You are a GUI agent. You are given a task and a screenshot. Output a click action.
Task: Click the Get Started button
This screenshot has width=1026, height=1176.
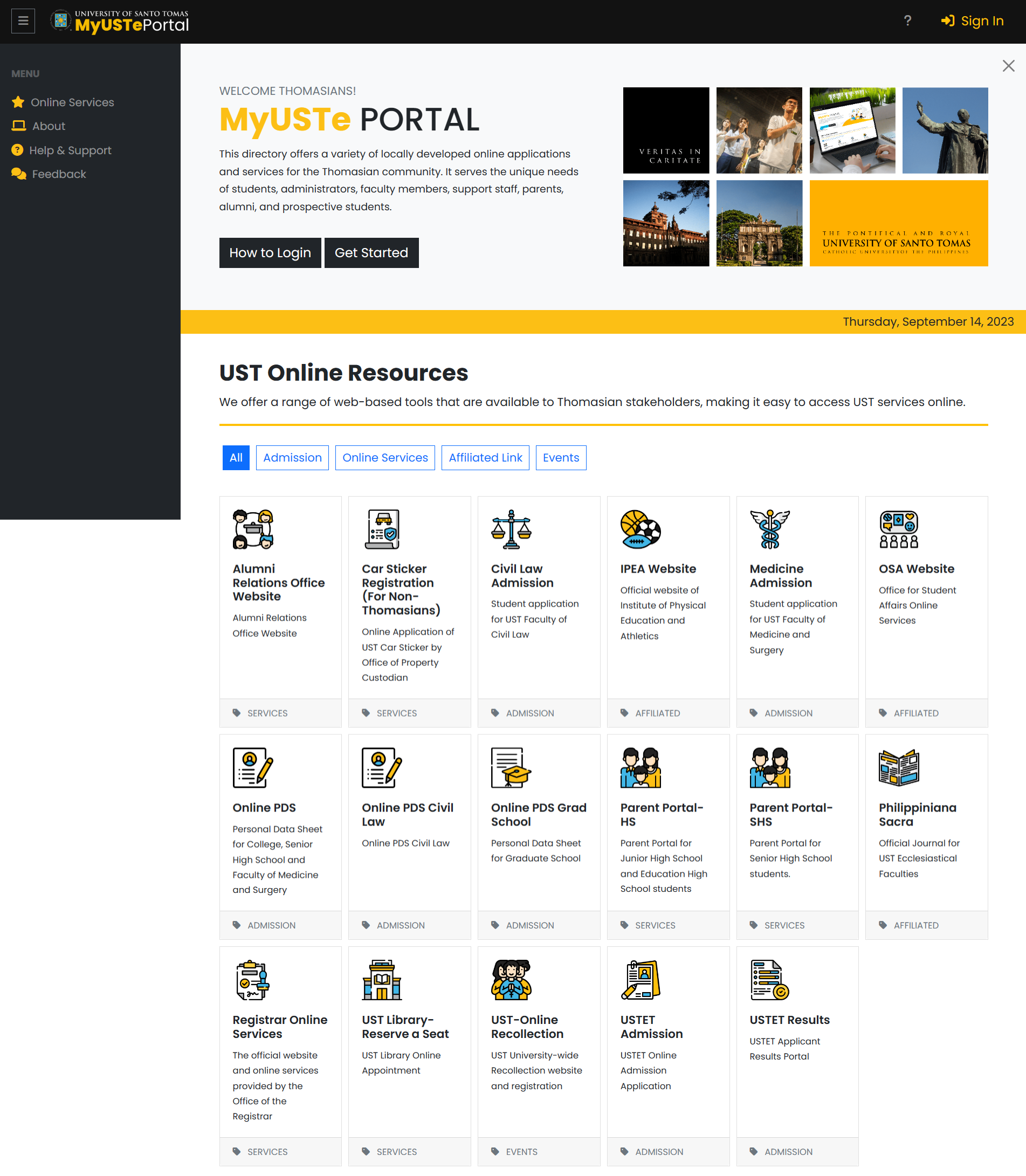[371, 252]
